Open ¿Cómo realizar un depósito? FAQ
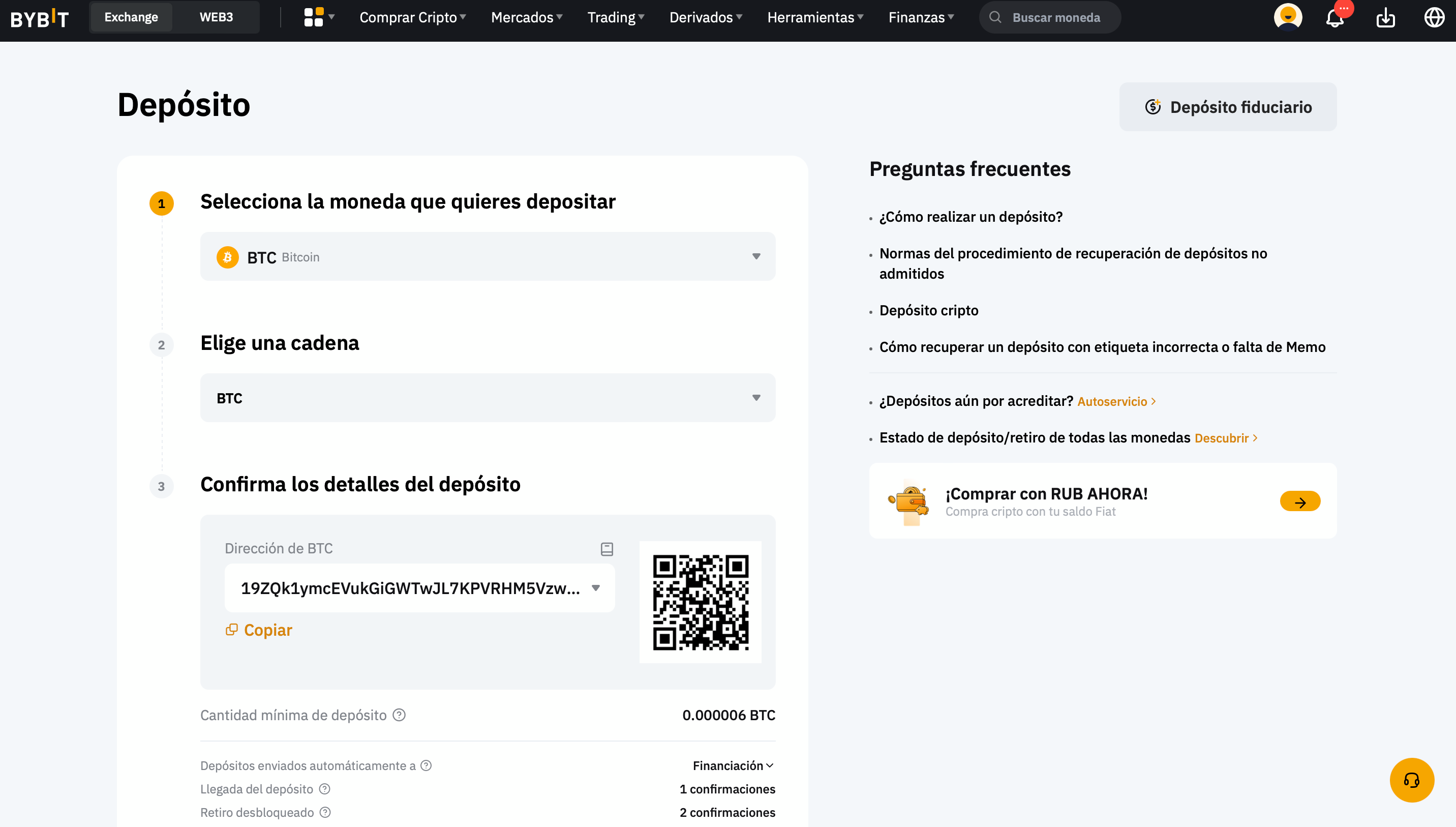1456x827 pixels. pos(970,216)
